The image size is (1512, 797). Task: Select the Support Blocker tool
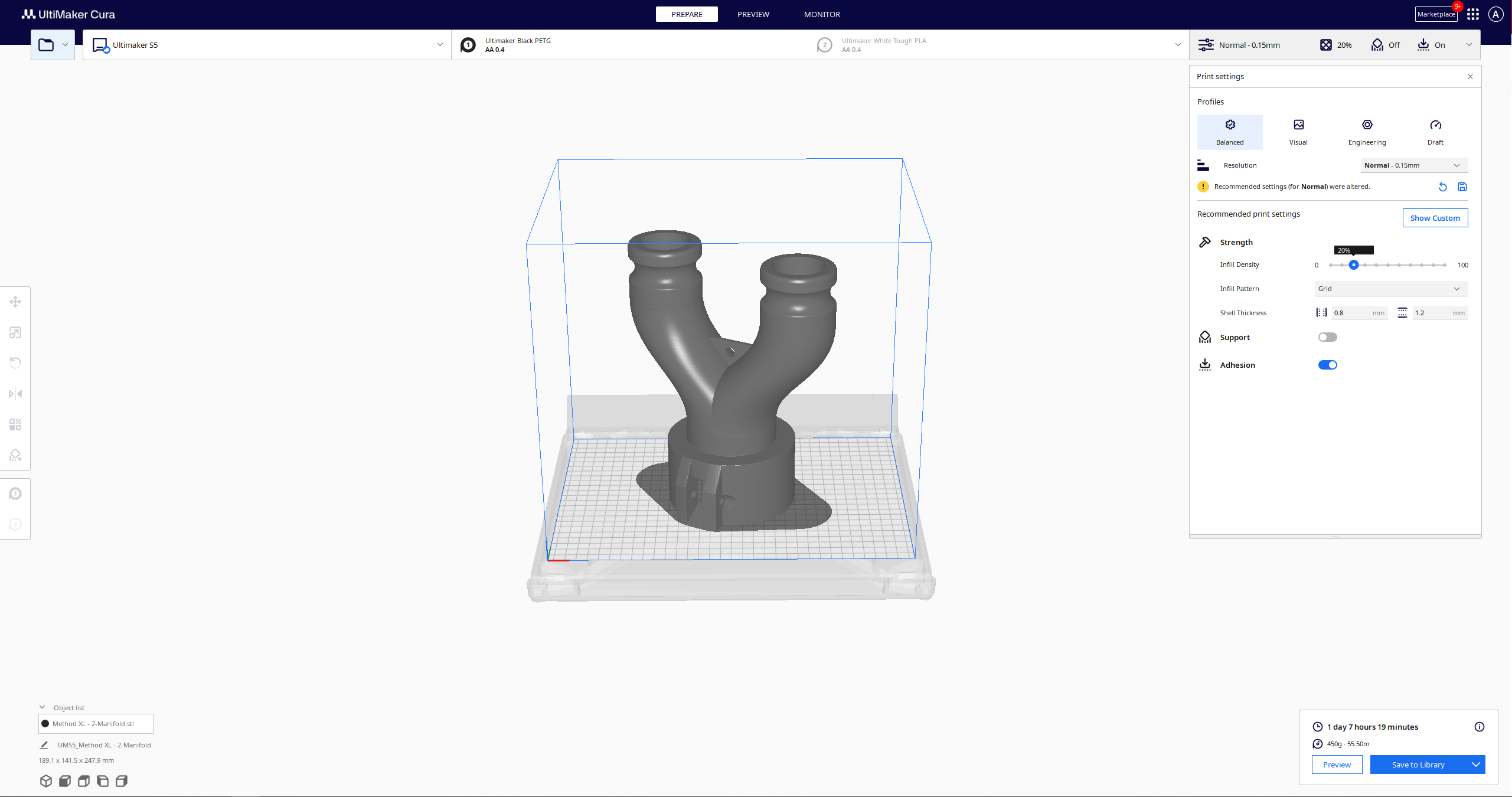tap(15, 455)
